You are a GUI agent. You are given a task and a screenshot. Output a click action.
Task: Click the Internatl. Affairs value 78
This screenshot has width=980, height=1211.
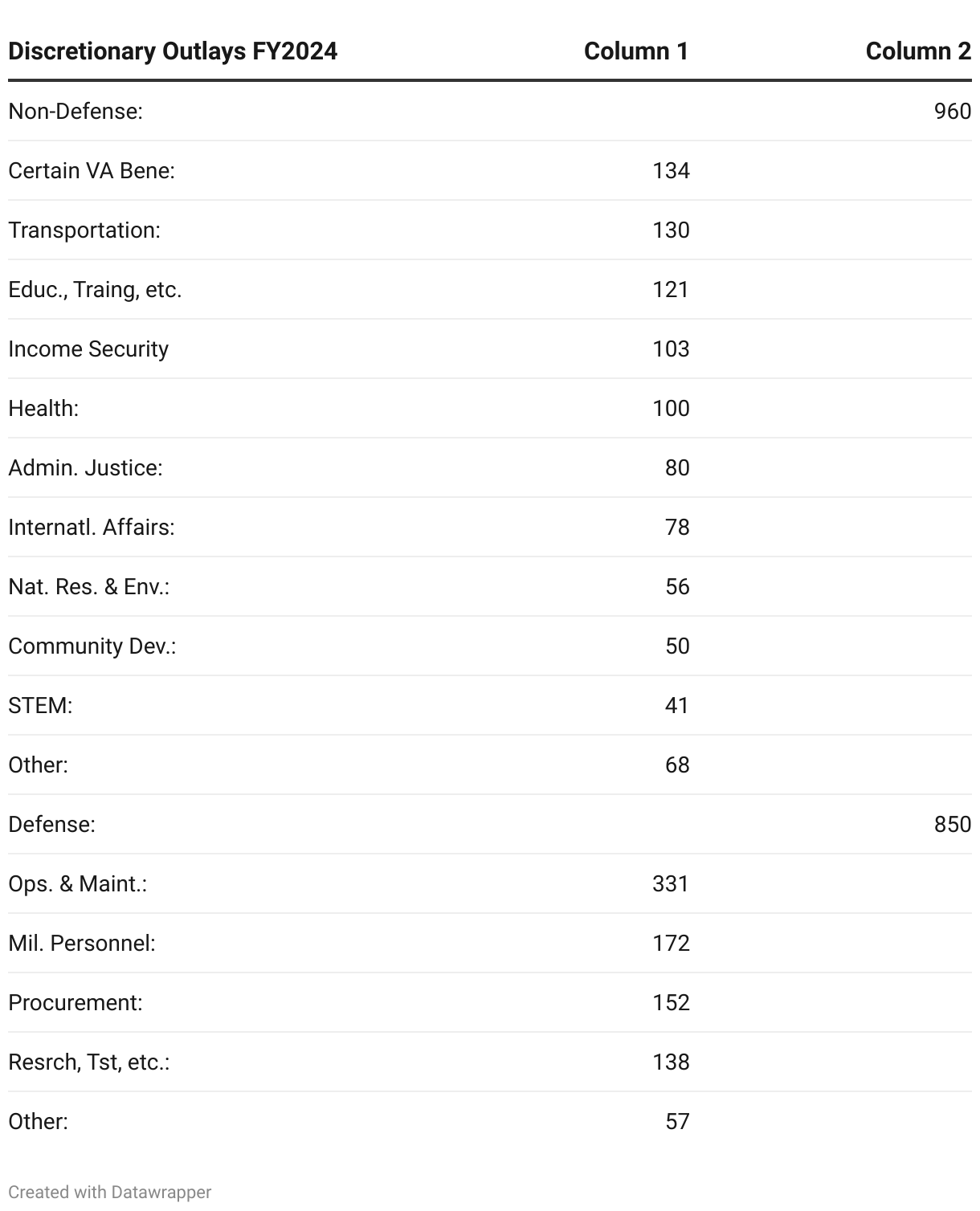pyautogui.click(x=677, y=527)
